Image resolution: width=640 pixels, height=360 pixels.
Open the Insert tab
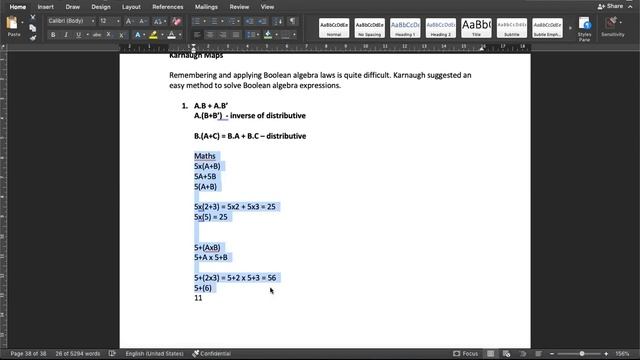(45, 7)
